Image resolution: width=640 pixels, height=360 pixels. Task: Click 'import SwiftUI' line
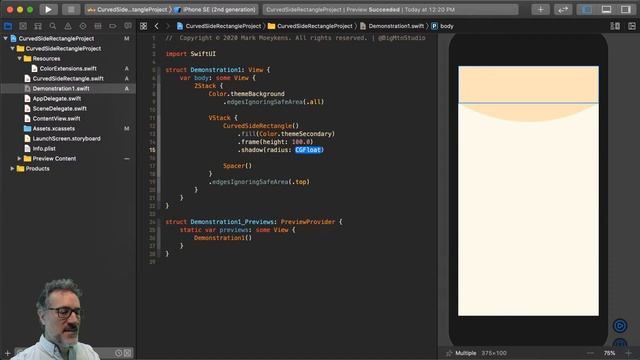(x=191, y=54)
